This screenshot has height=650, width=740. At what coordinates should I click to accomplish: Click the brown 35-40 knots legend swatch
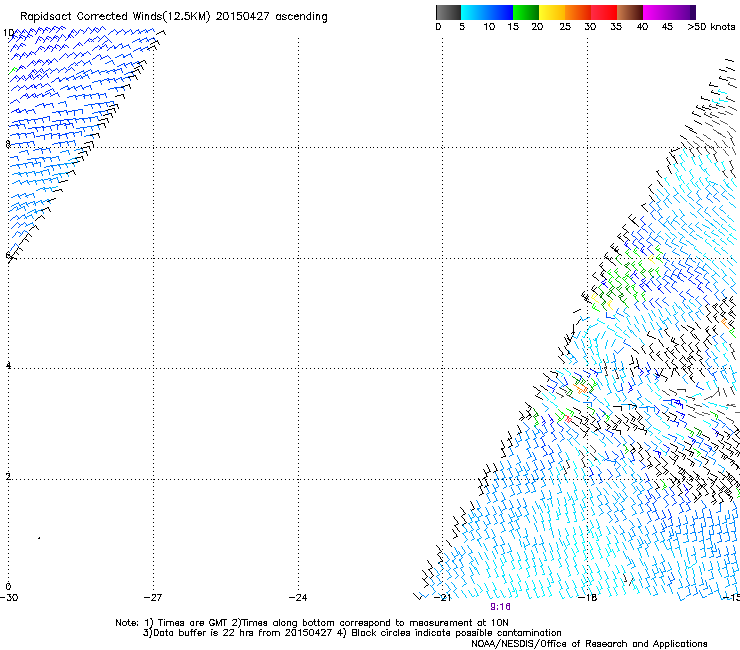click(x=630, y=12)
